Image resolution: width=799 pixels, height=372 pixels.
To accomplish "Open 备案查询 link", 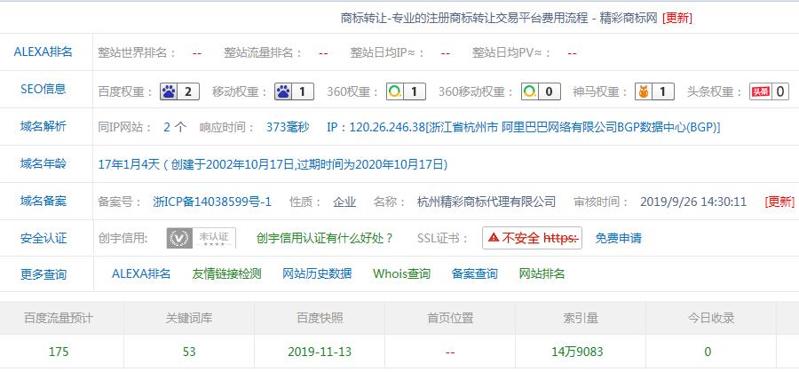I will coord(474,274).
